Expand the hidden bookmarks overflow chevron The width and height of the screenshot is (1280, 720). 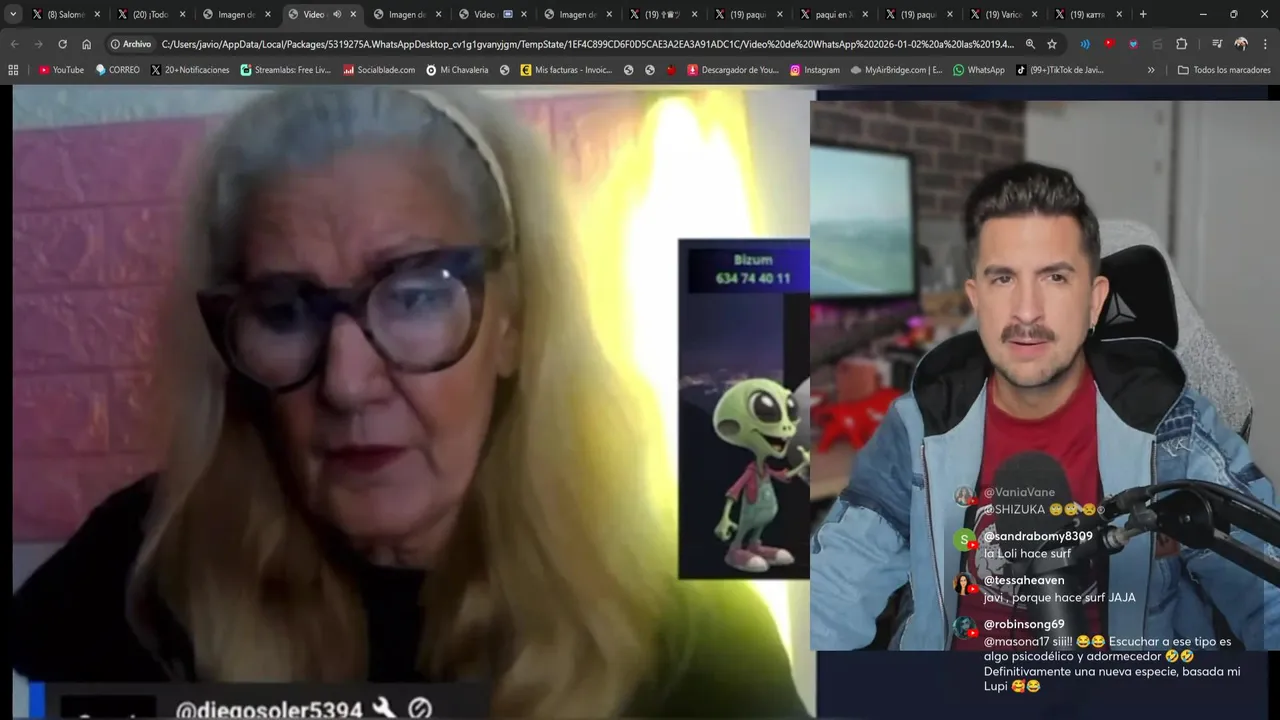pyautogui.click(x=1151, y=70)
